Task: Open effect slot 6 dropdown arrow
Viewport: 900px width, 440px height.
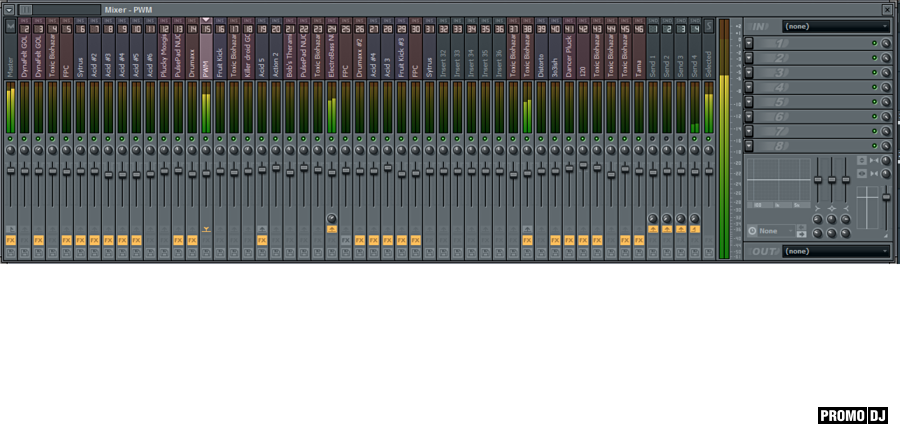Action: pyautogui.click(x=749, y=117)
